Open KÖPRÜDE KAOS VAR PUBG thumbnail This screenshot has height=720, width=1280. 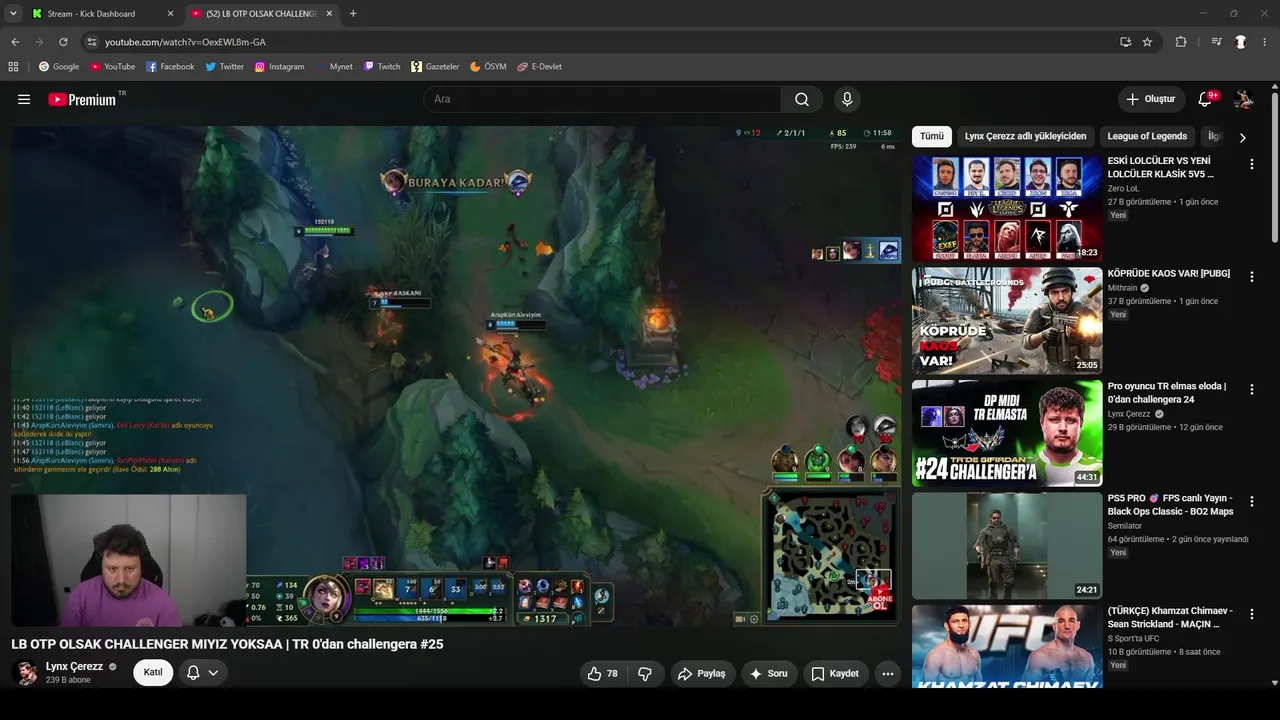point(1007,321)
